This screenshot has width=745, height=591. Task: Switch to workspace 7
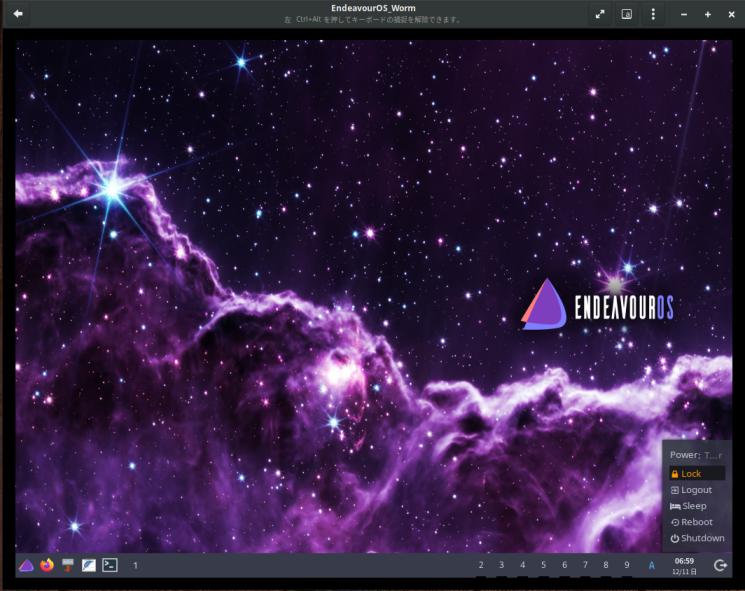pos(585,565)
